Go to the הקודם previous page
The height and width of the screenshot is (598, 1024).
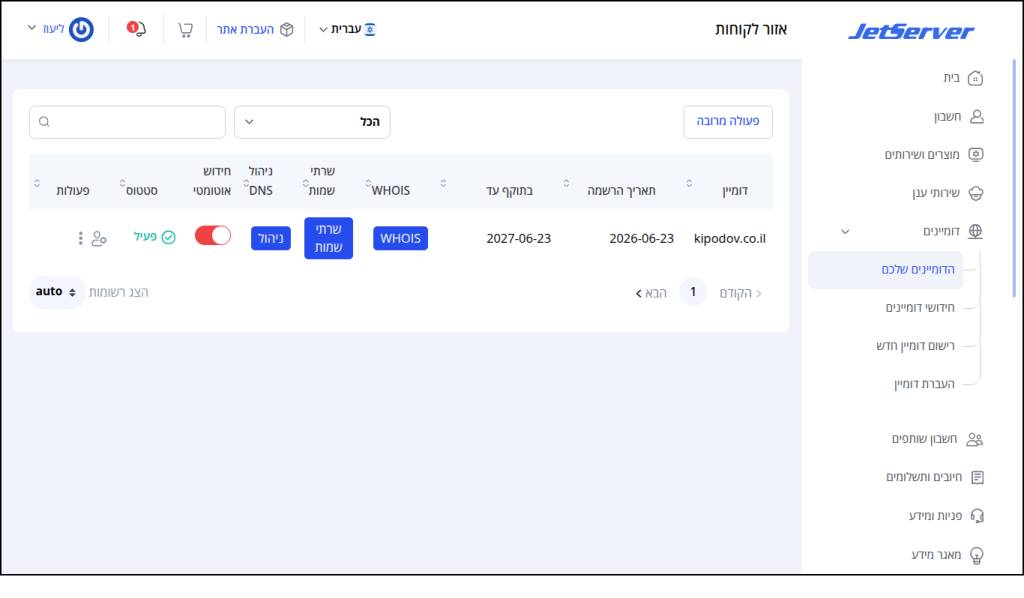point(740,293)
